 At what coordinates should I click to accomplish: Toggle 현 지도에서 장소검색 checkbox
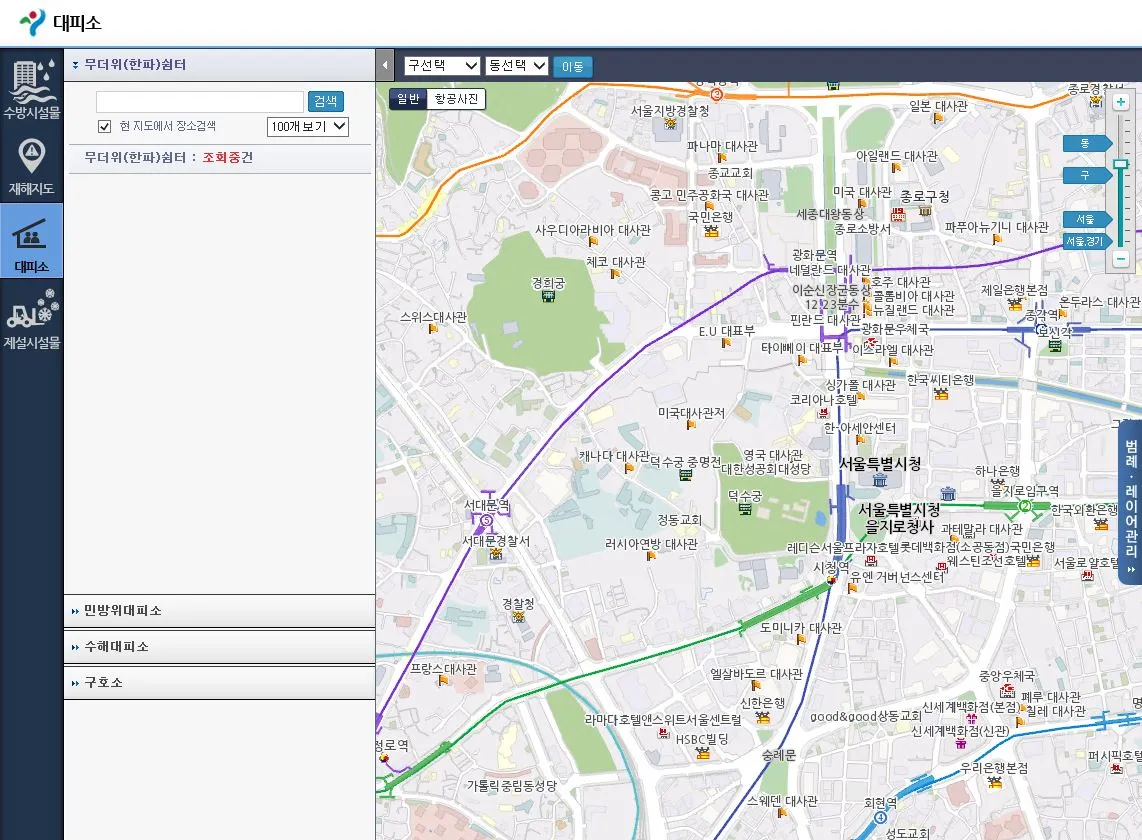coord(104,127)
